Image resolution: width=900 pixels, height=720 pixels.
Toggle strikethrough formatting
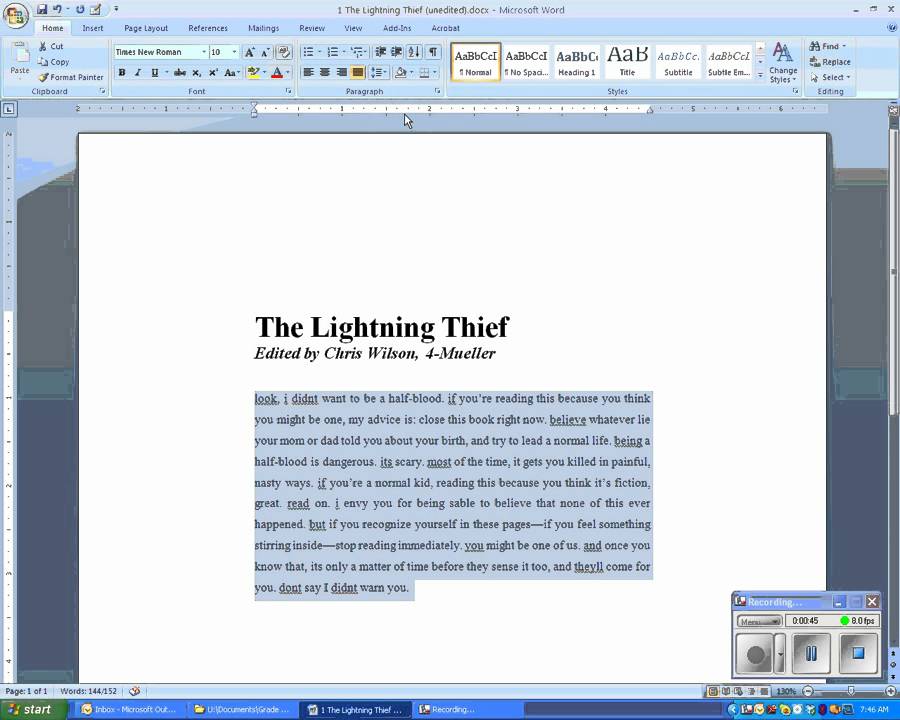click(180, 73)
